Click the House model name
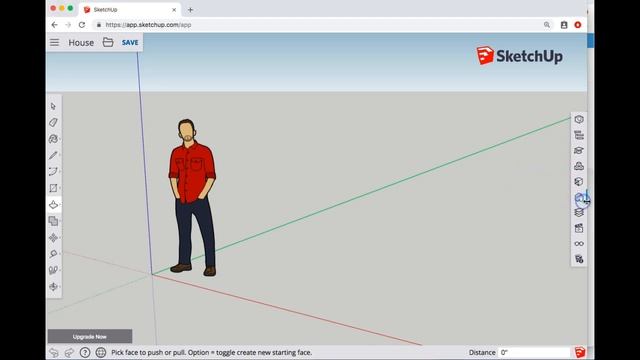 pos(81,42)
